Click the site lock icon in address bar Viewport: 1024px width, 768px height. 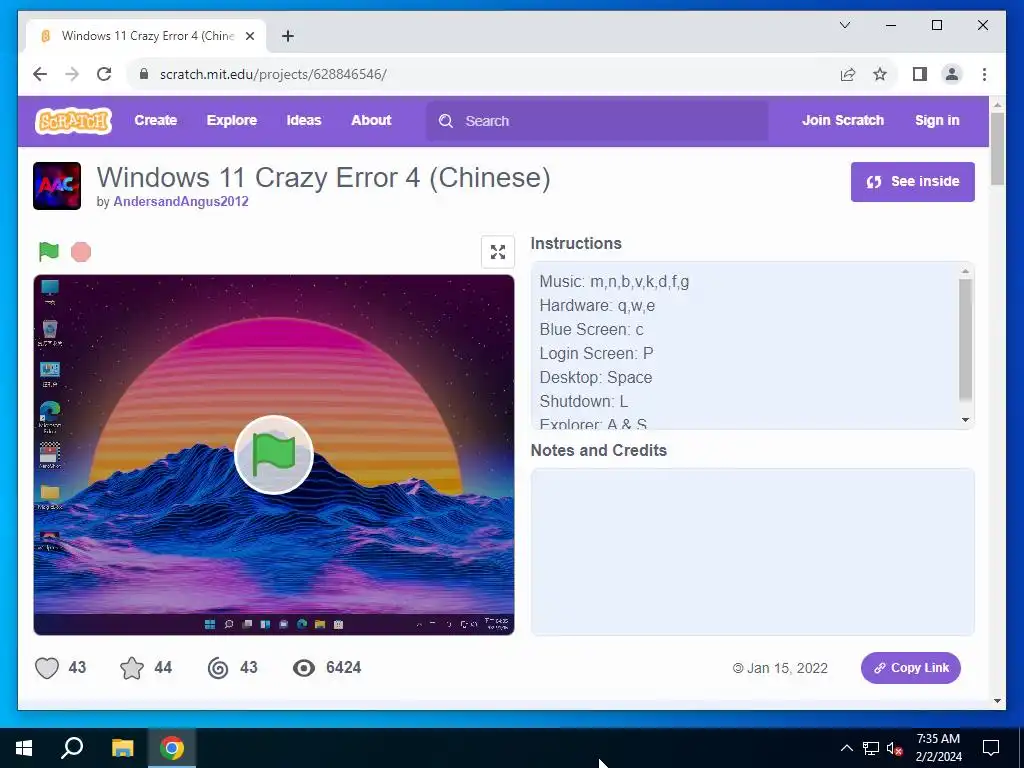tap(144, 74)
